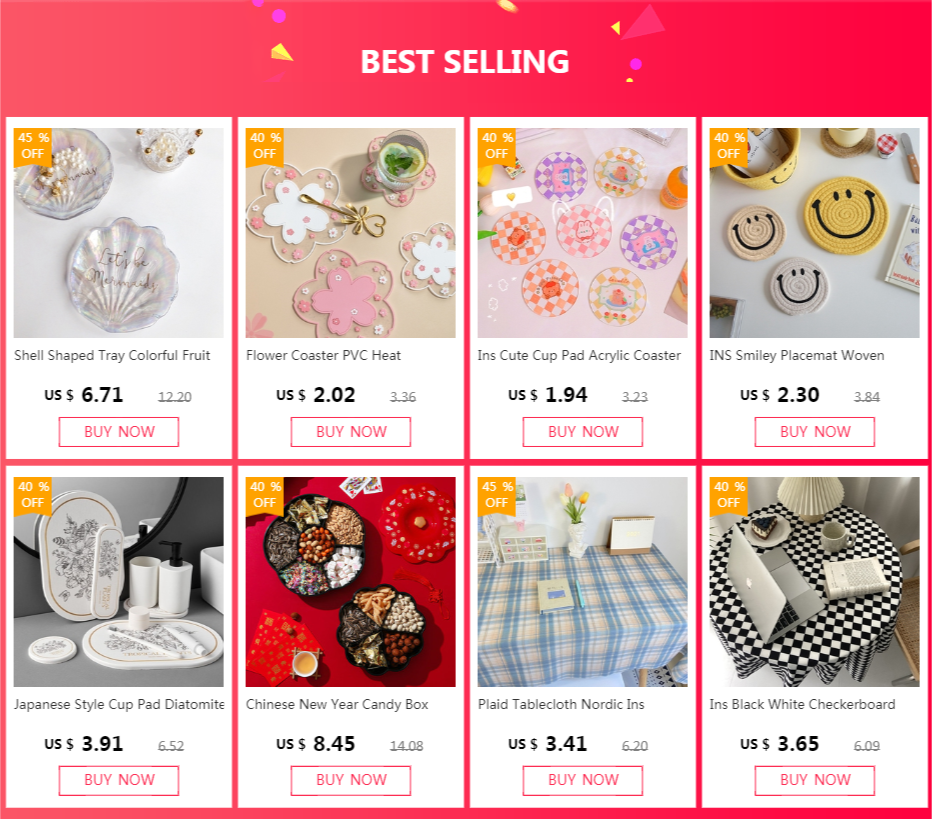Open the Black White Checkerboard tablecloth image
Screen dimensions: 932x819
tap(814, 582)
